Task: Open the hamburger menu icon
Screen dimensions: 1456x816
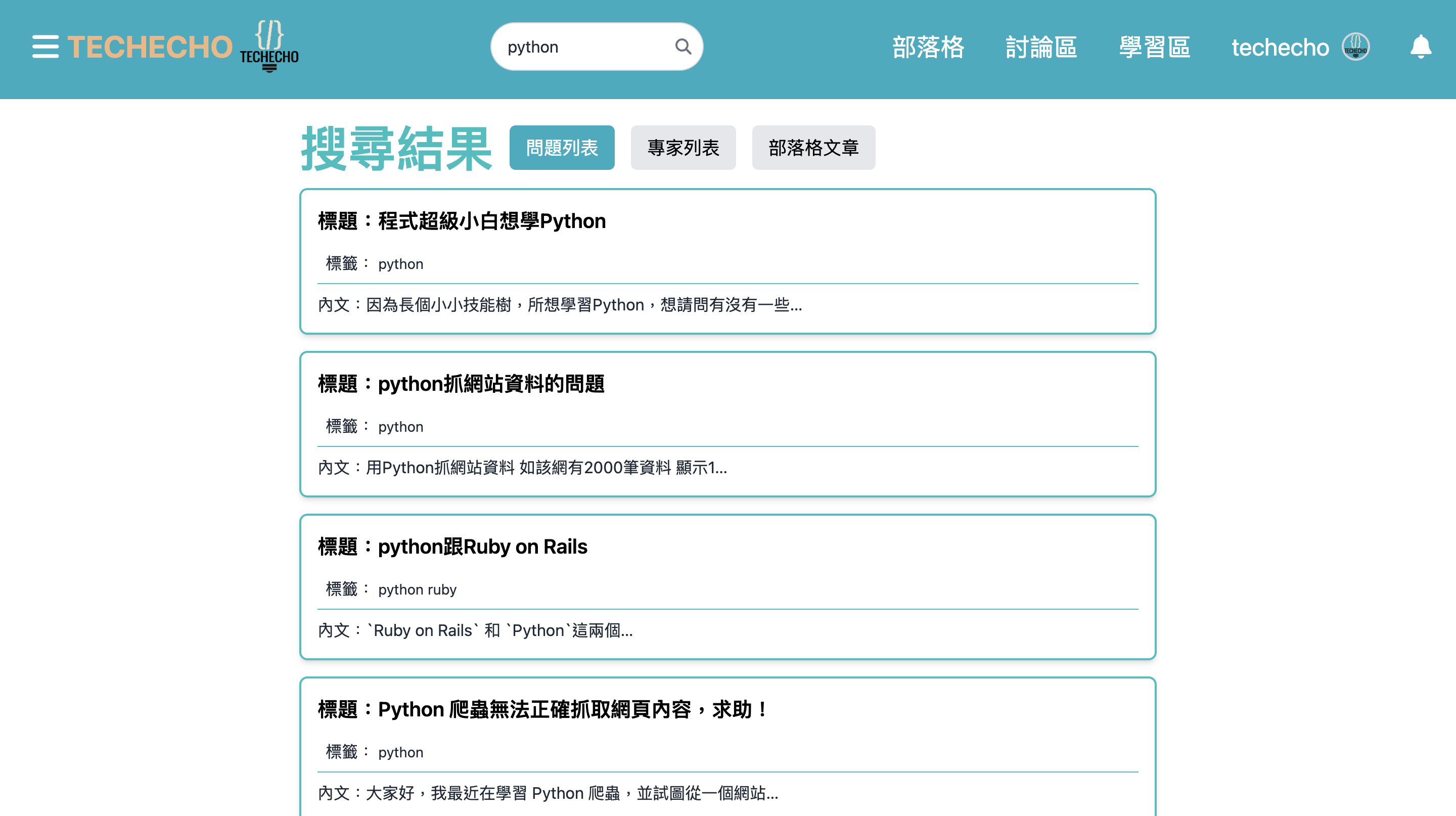Action: click(x=45, y=47)
